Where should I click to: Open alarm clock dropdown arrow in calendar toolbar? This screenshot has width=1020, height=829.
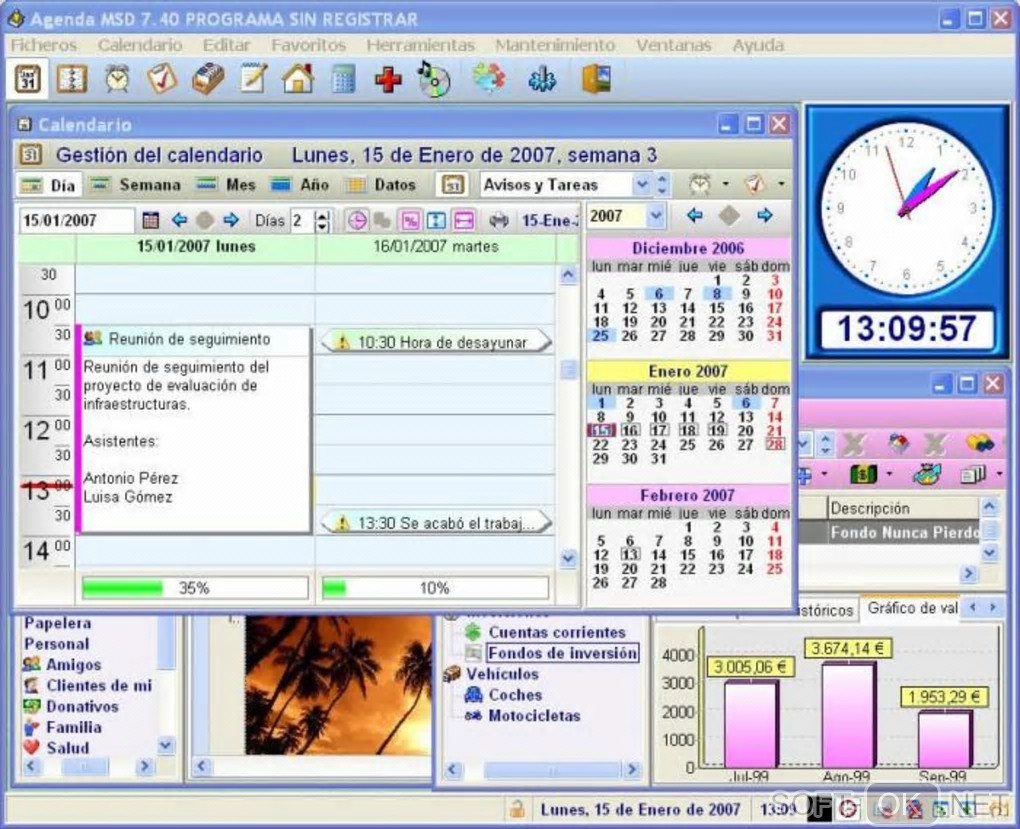pos(725,184)
